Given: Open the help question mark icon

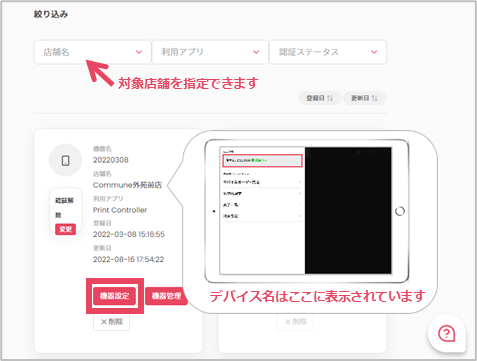Looking at the screenshot, I should 447,333.
